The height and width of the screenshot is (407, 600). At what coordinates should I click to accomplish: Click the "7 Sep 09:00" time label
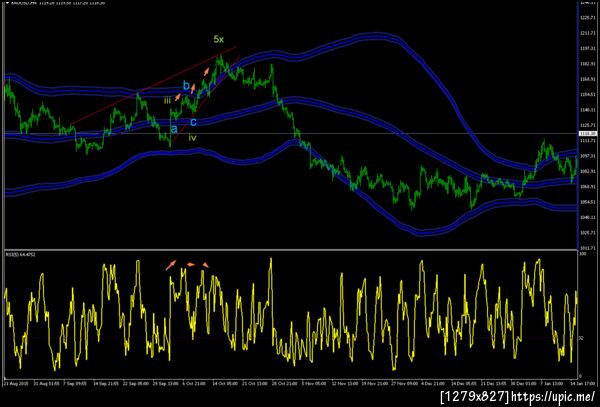click(75, 383)
